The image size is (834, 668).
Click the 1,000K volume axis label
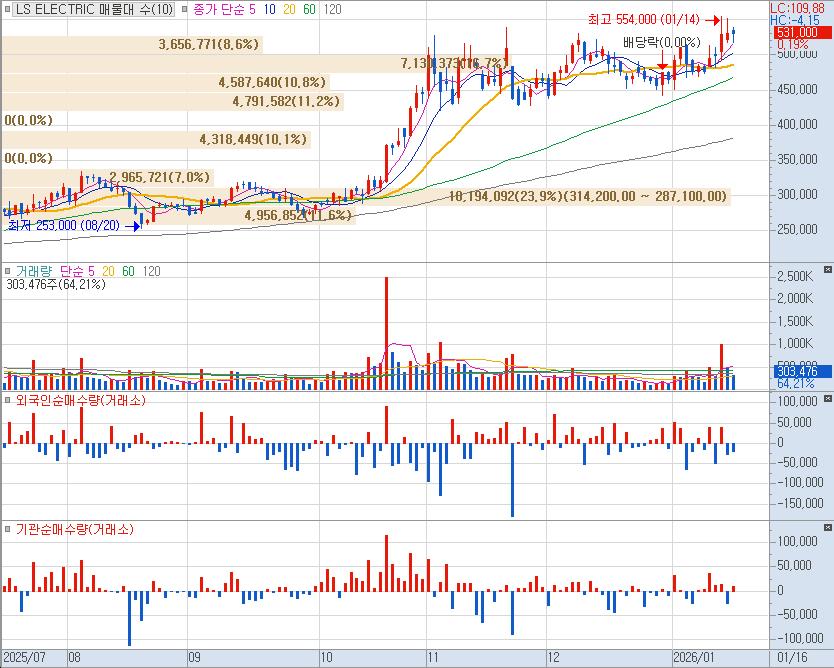(x=795, y=344)
